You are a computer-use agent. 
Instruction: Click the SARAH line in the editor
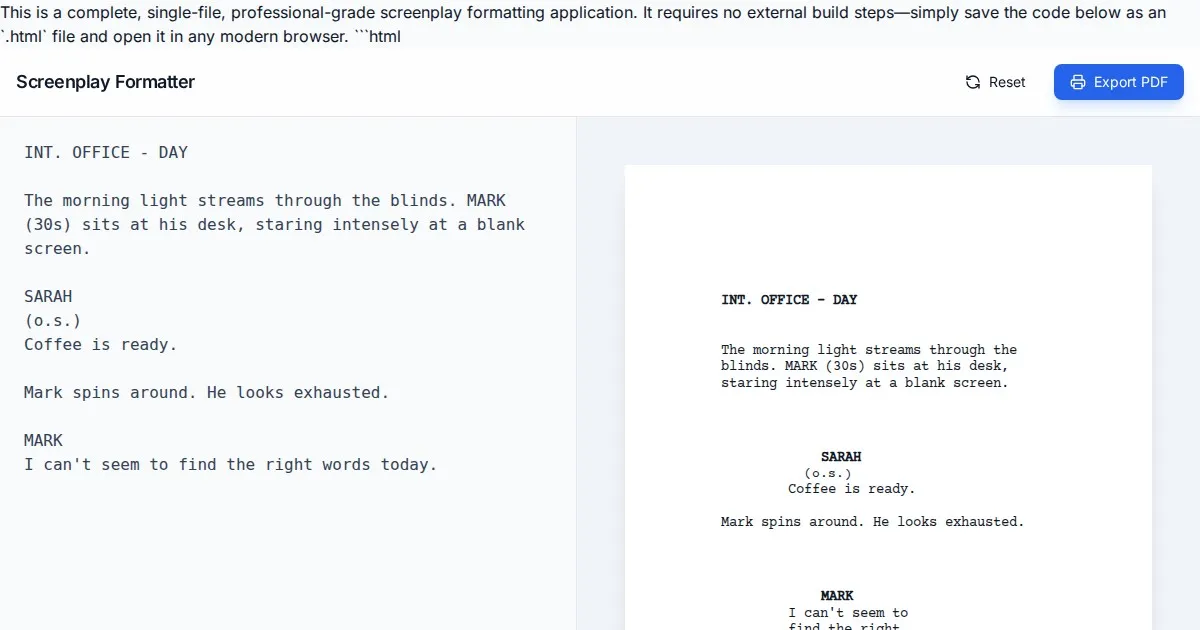click(48, 296)
